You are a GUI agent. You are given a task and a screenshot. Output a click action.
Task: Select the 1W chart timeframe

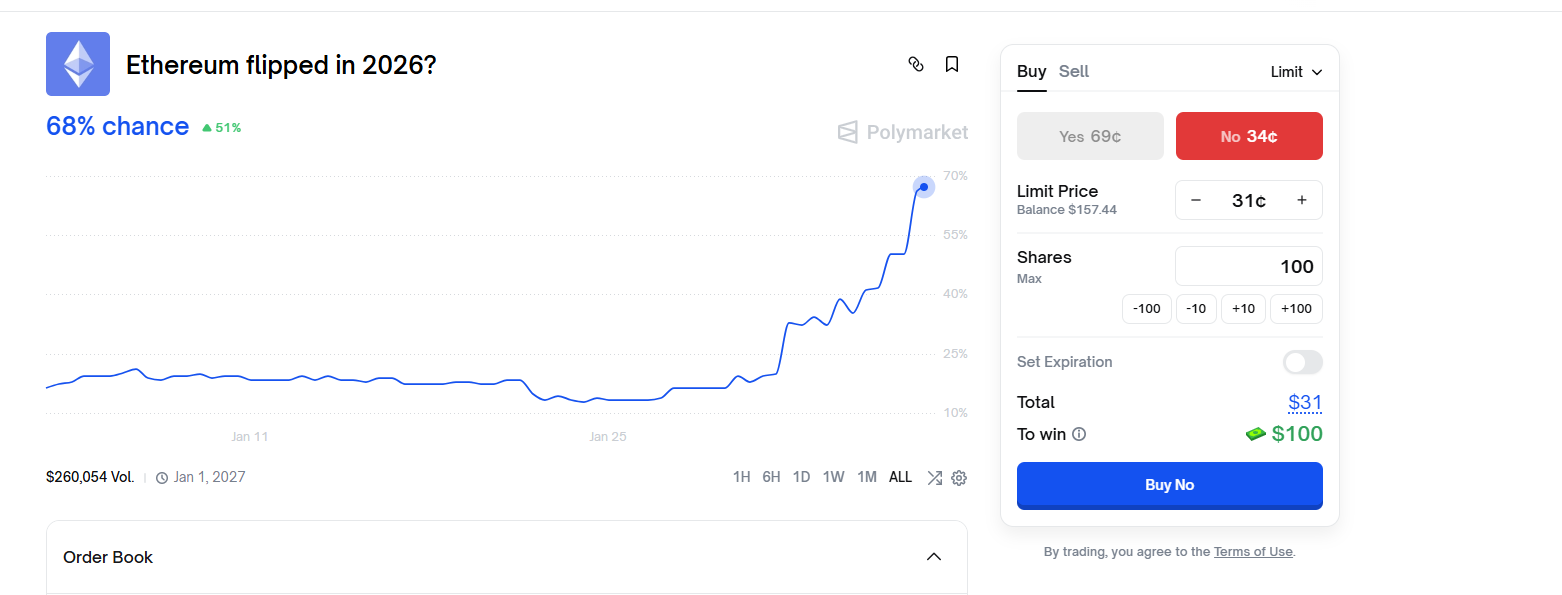833,477
